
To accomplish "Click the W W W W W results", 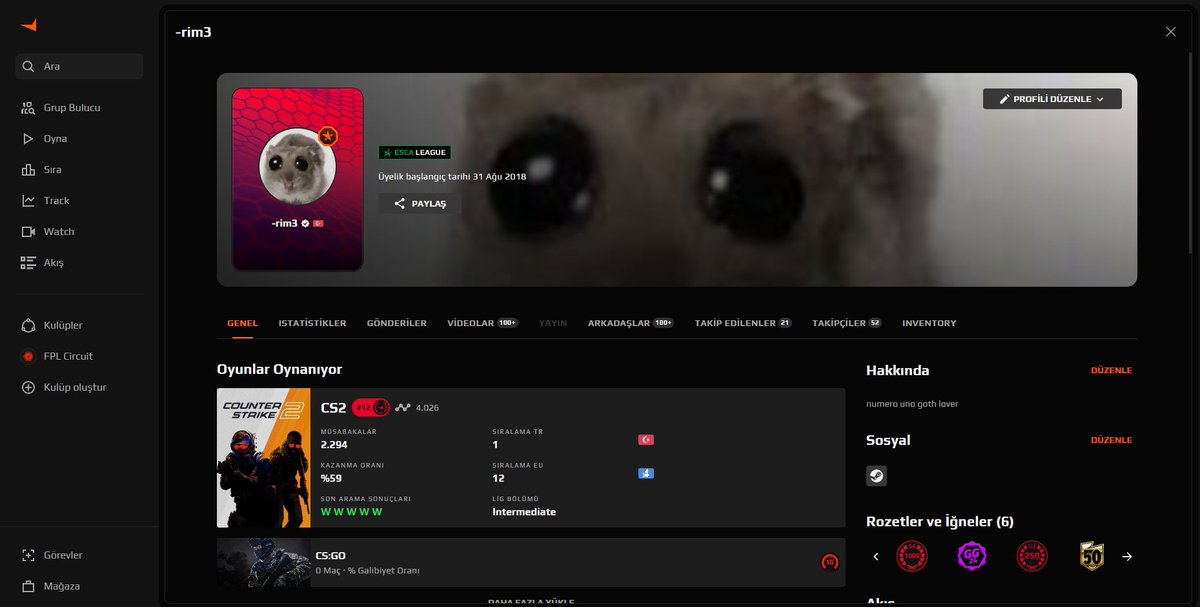I will [x=351, y=512].
